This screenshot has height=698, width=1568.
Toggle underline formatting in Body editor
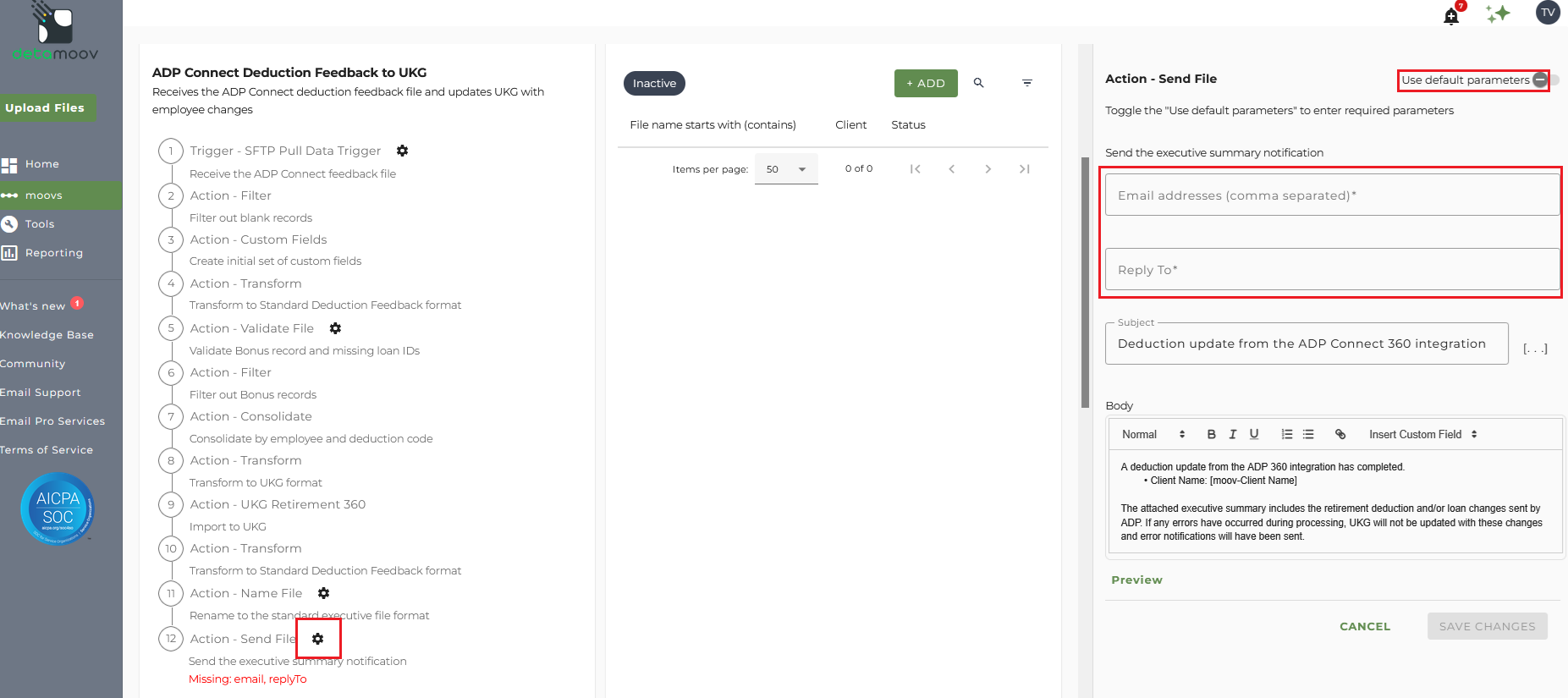[x=1254, y=434]
